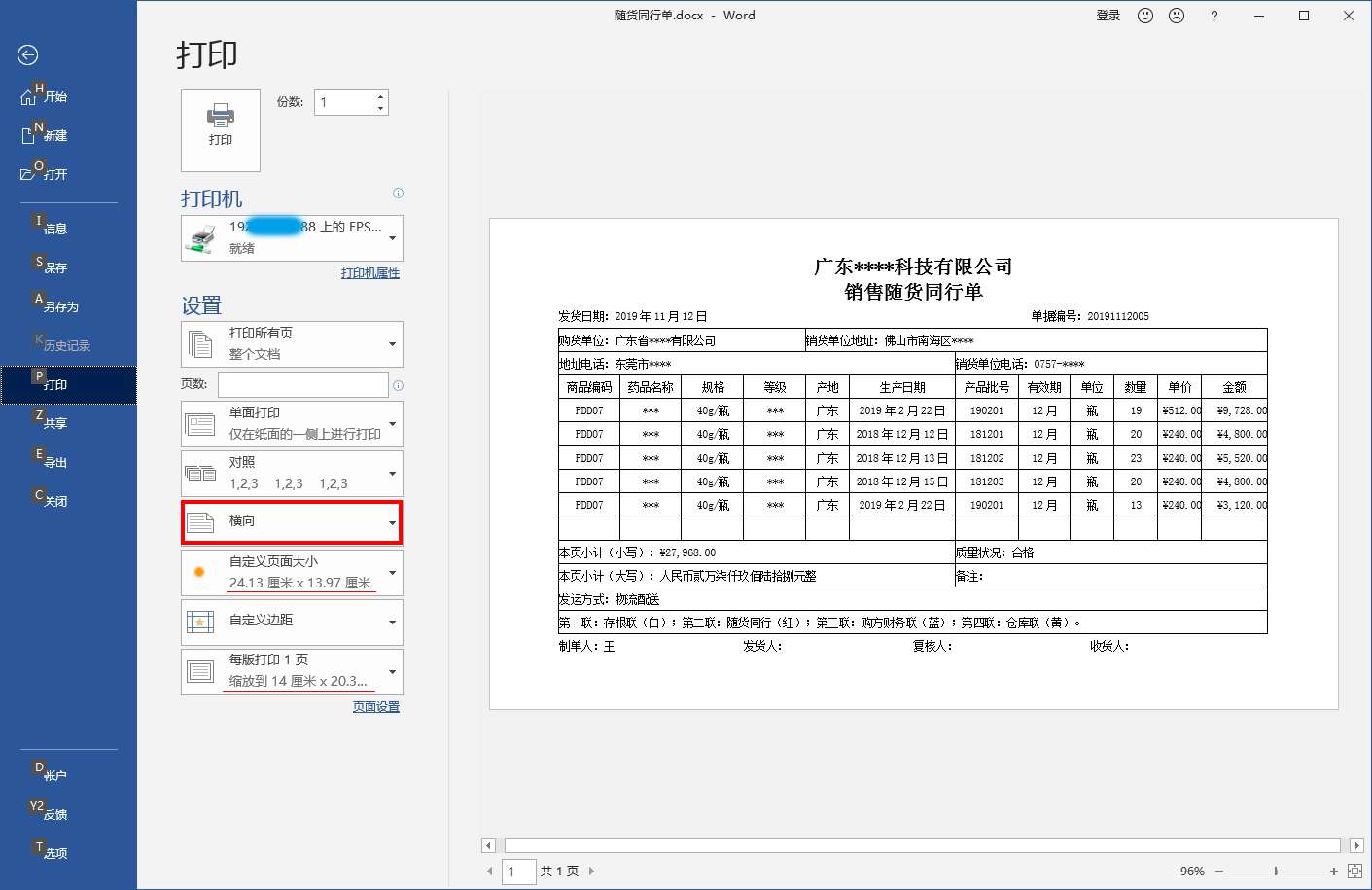Click the printer device icon in the printer box
The width and height of the screenshot is (1372, 890).
pyautogui.click(x=202, y=238)
